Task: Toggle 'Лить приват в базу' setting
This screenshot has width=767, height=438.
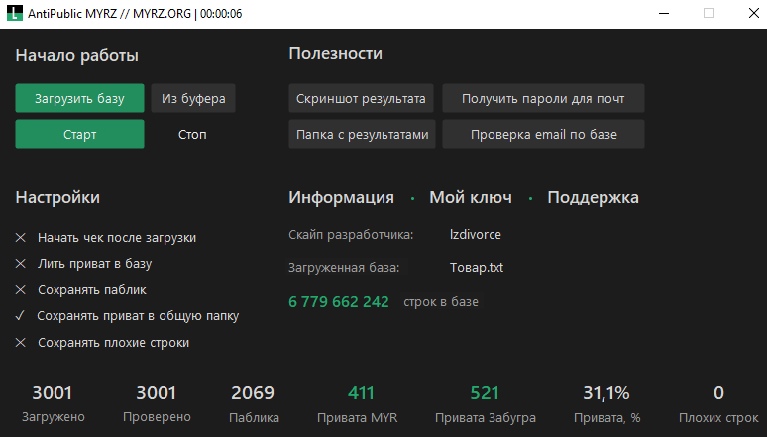Action: tap(21, 264)
